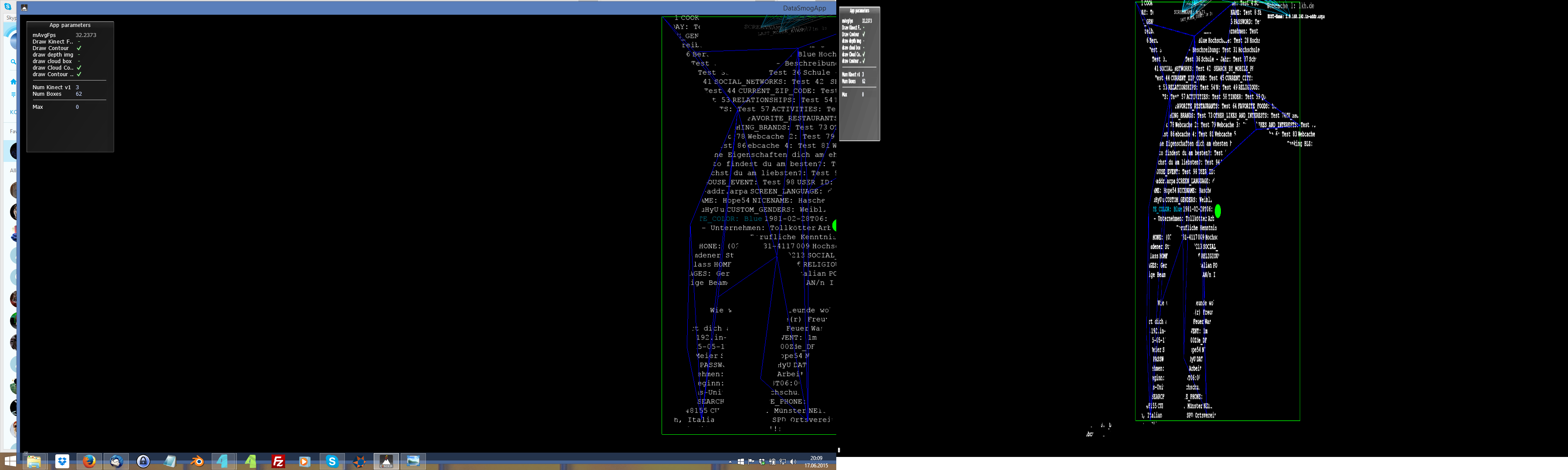Image resolution: width=1568 pixels, height=470 pixels.
Task: Launch Blender from the taskbar
Action: point(197,461)
